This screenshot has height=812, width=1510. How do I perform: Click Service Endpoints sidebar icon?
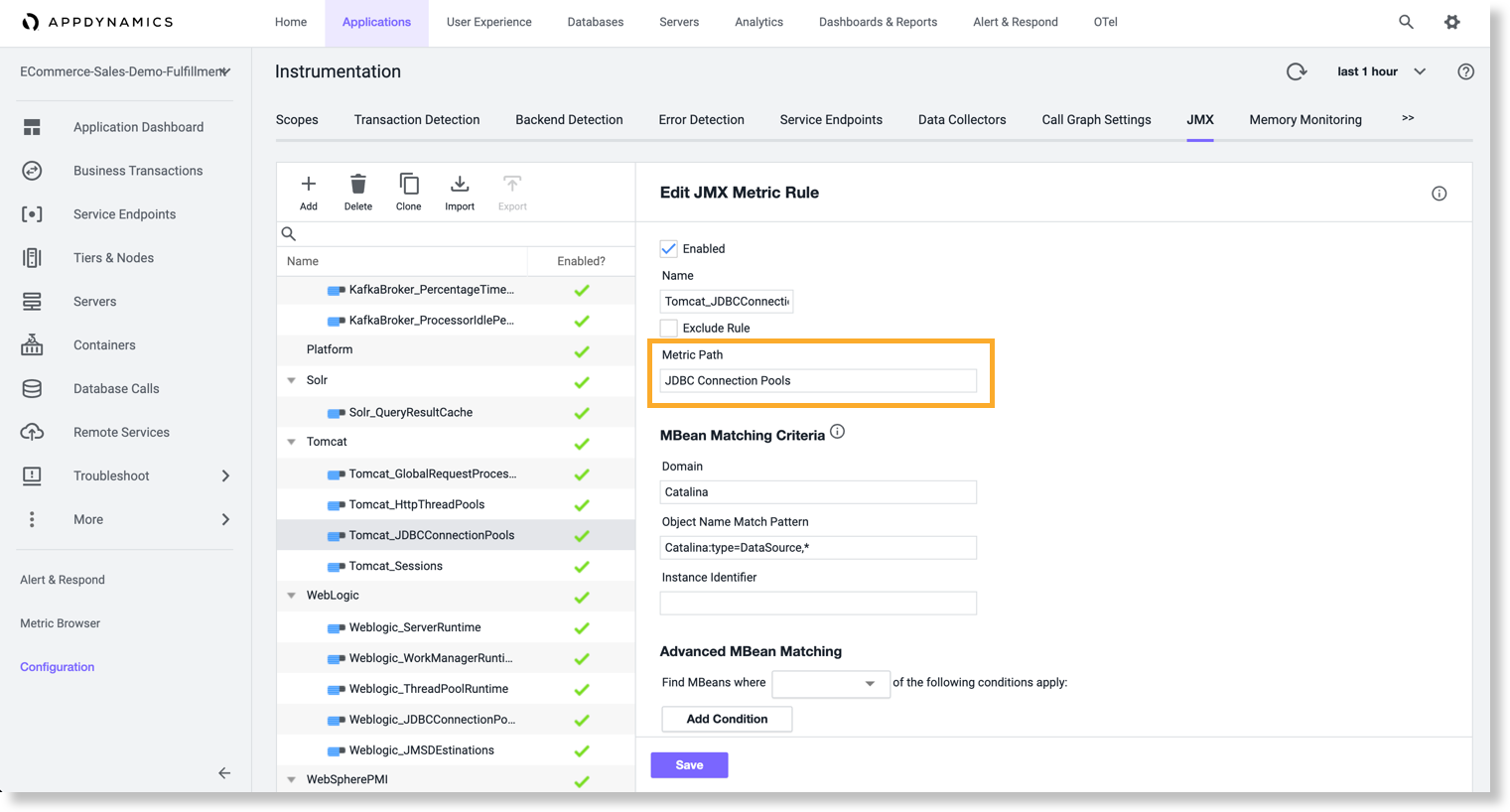click(32, 214)
